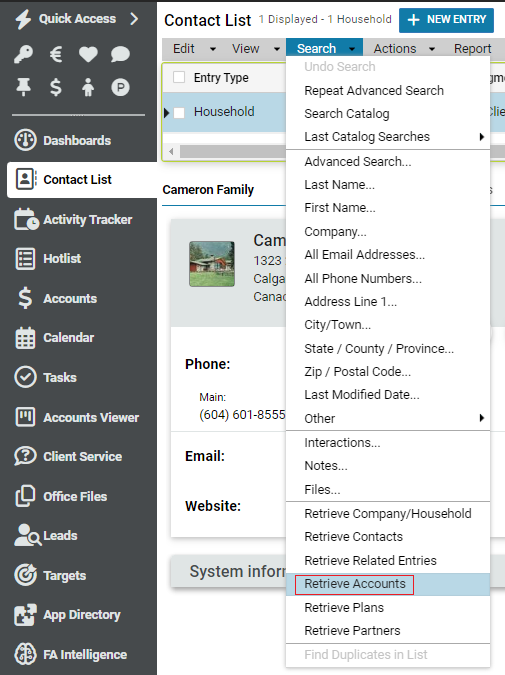Expand Last Catalog Searches submenu

pyautogui.click(x=482, y=137)
